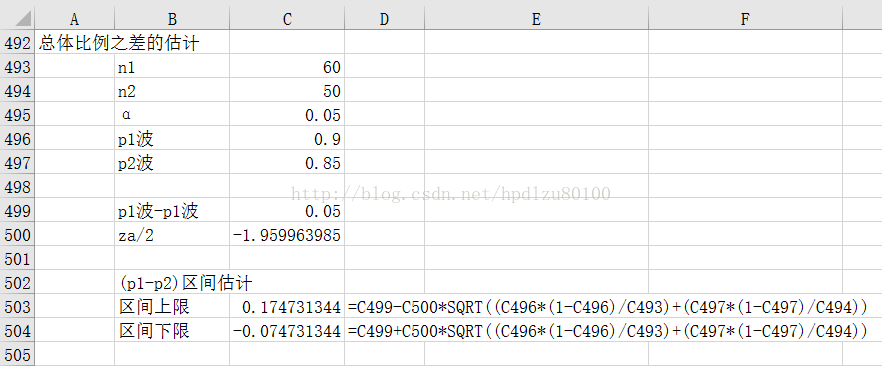The width and height of the screenshot is (882, 366).
Task: Click the p1波-p1波 label cell
Action: point(172,211)
